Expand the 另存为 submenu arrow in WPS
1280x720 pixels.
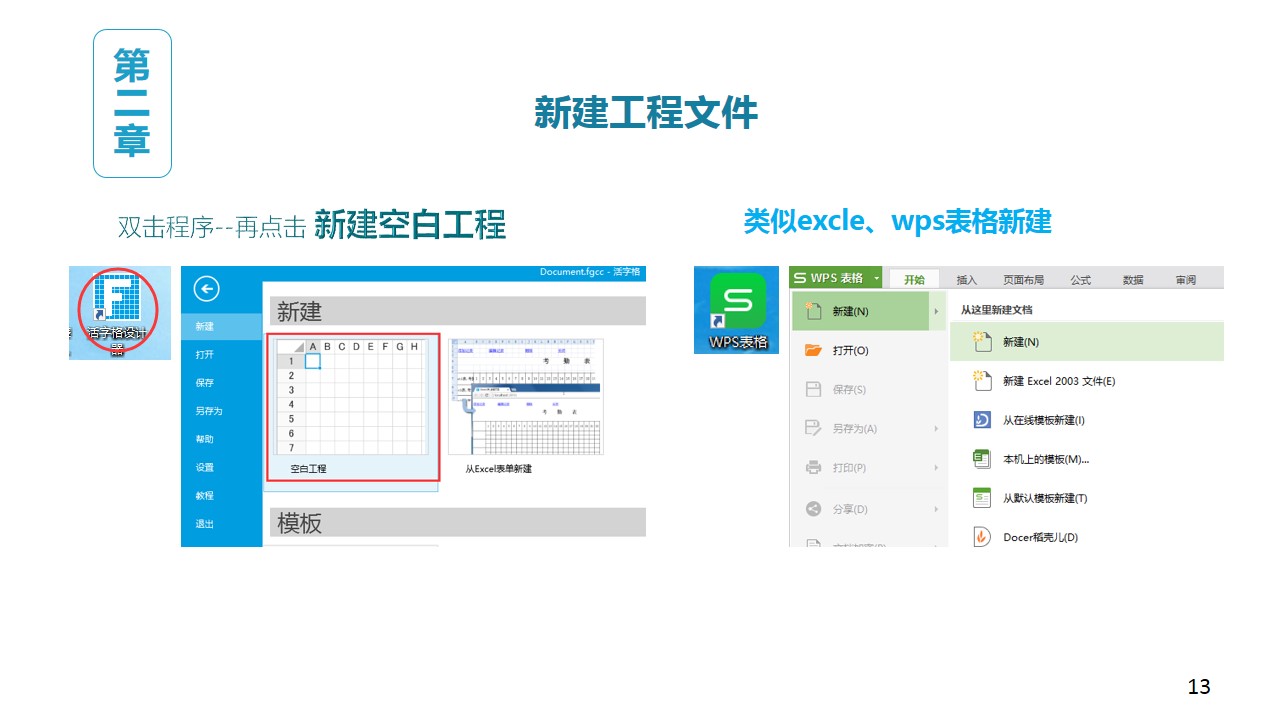tap(936, 429)
